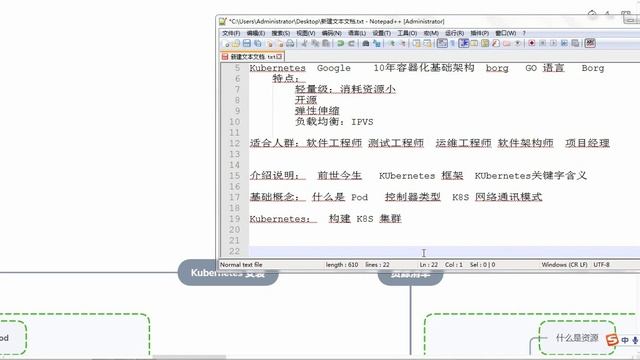The image size is (640, 360).
Task: Cut selection with the scissors icon
Action: coord(304,43)
